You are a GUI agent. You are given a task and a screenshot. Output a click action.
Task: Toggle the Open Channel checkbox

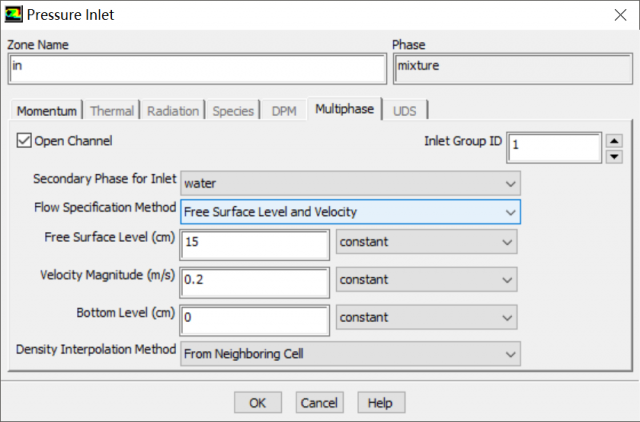coord(25,141)
